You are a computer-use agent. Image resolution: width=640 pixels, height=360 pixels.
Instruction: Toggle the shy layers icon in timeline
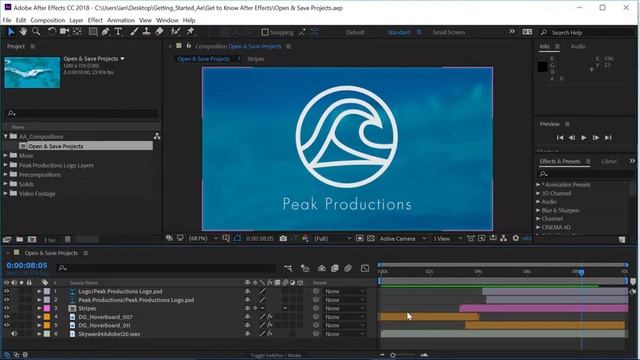(322, 268)
